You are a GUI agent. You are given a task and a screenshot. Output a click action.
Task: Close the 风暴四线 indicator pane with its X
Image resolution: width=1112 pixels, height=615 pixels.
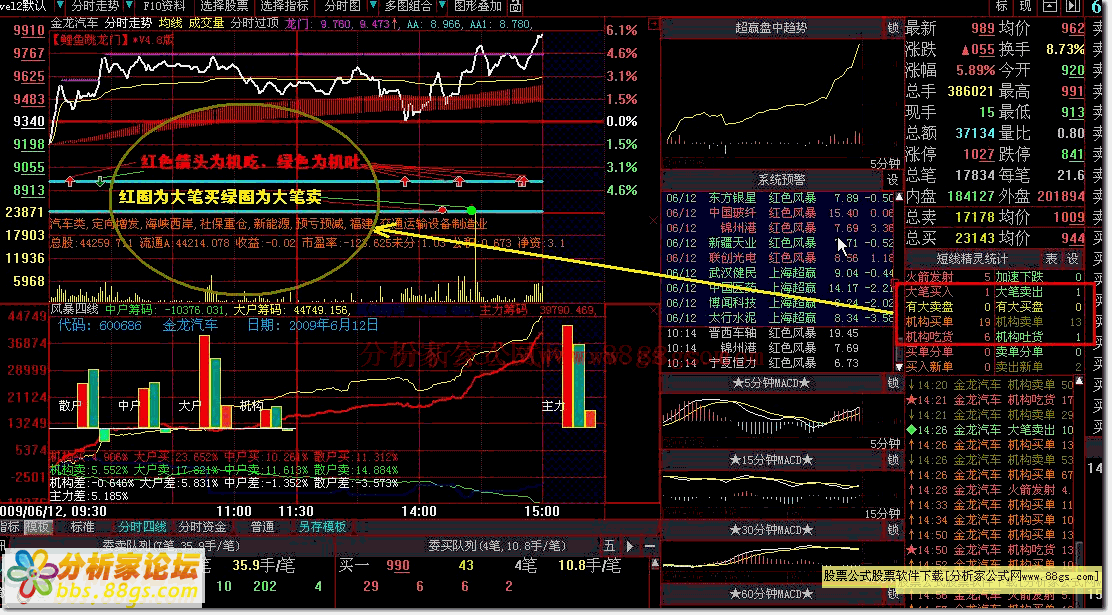(x=653, y=310)
